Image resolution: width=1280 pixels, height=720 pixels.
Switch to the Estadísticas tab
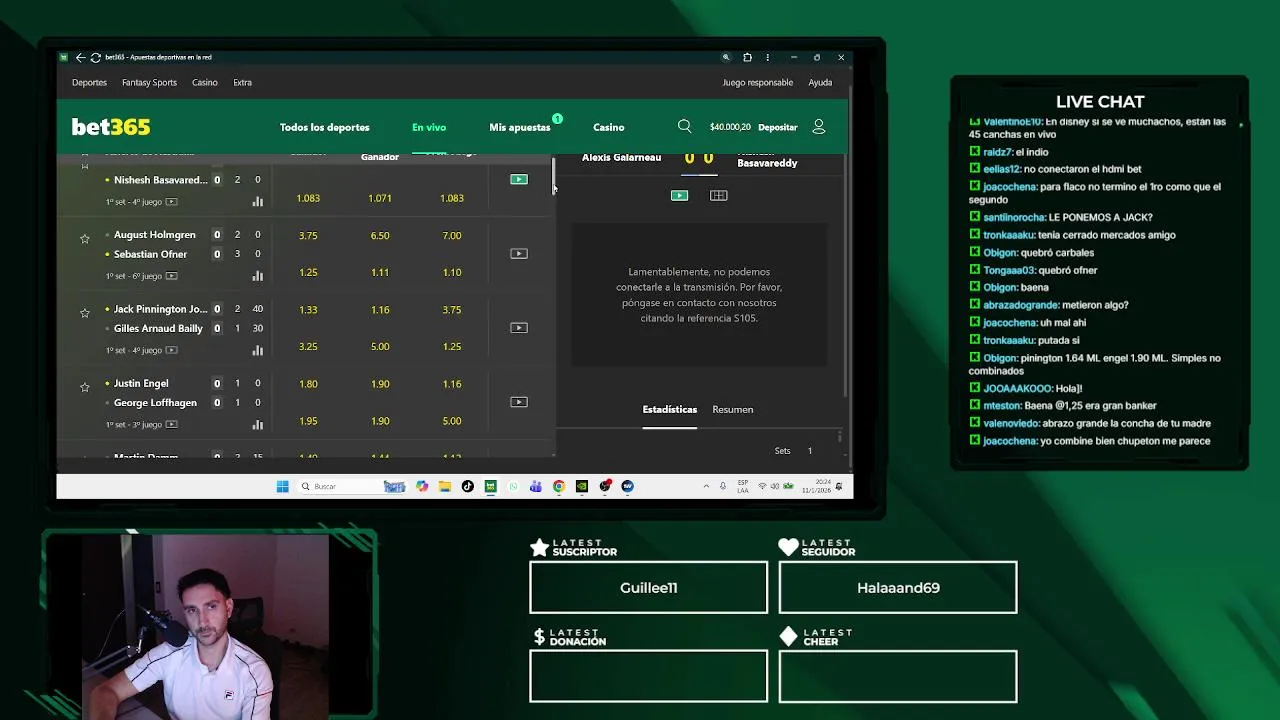point(669,409)
